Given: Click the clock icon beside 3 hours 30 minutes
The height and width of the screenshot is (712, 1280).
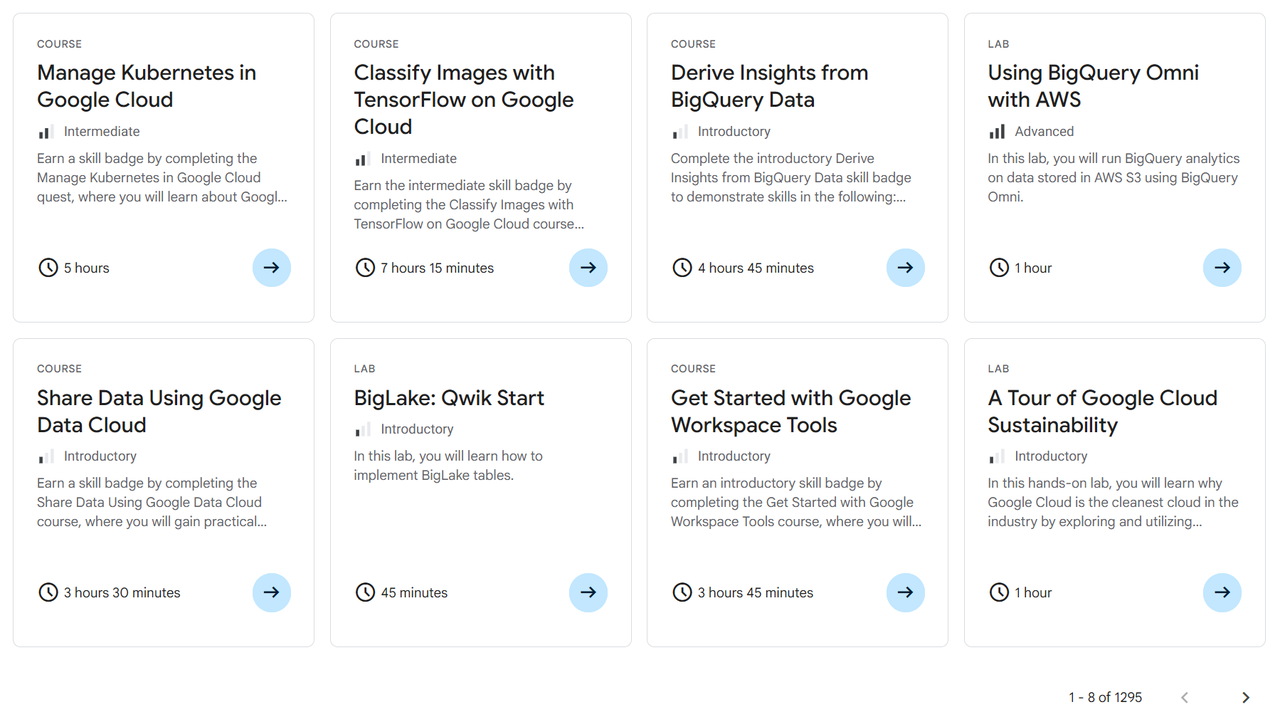Looking at the screenshot, I should (x=48, y=593).
